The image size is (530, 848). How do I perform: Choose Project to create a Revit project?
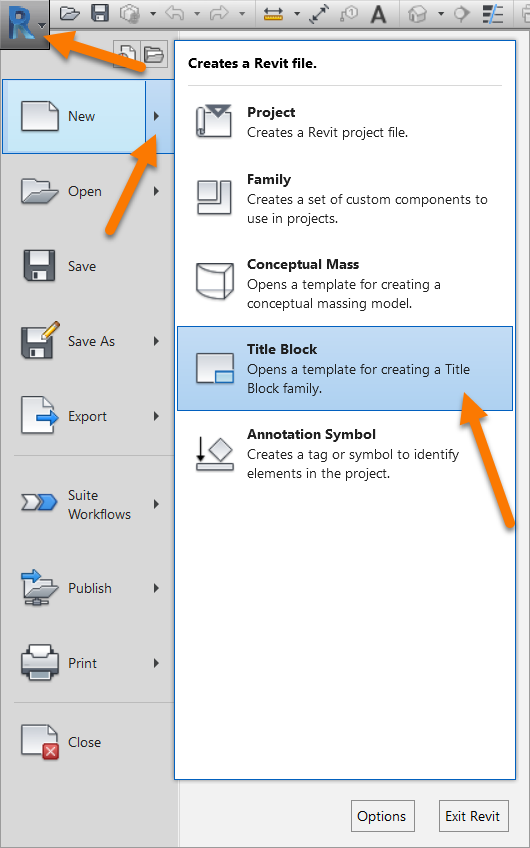[x=345, y=122]
